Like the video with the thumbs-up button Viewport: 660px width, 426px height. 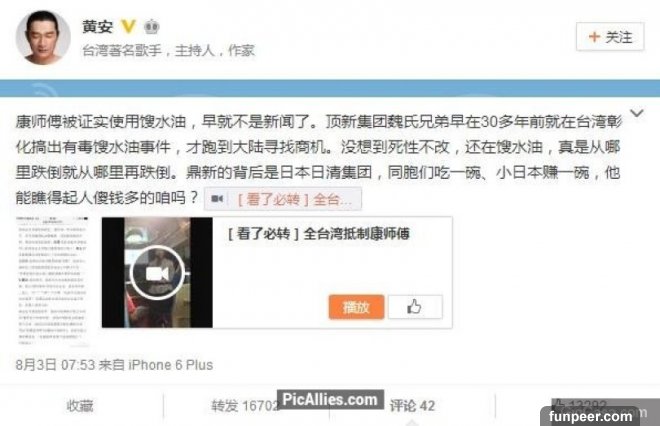pos(415,307)
